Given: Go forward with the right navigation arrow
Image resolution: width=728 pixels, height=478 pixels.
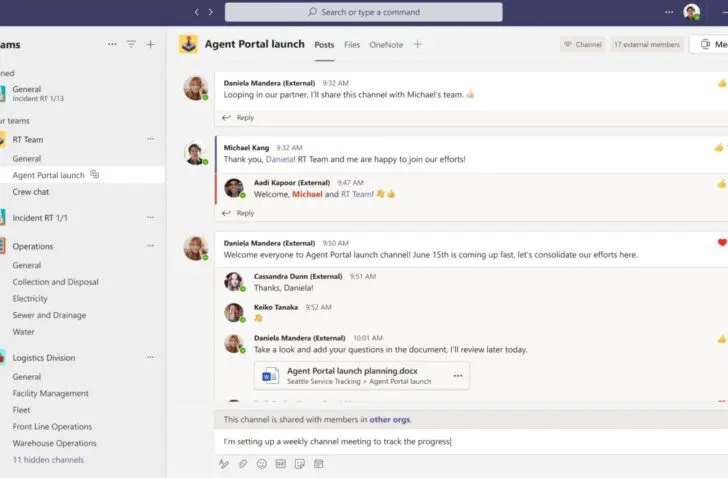Looking at the screenshot, I should click(211, 12).
